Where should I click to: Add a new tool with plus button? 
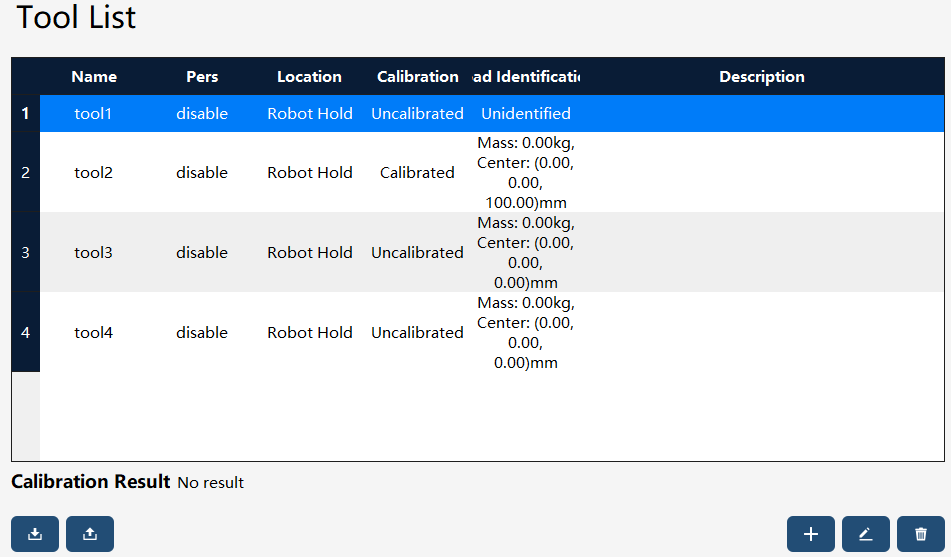(x=811, y=534)
